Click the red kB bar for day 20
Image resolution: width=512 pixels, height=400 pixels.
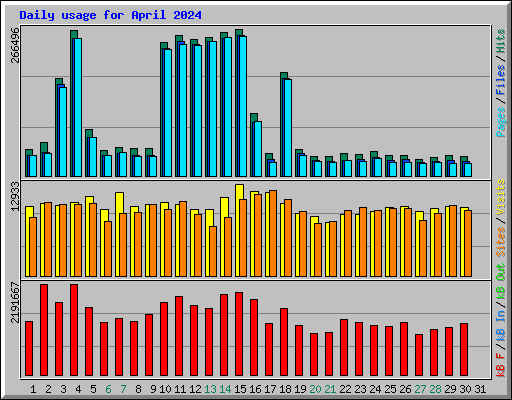click(x=314, y=354)
